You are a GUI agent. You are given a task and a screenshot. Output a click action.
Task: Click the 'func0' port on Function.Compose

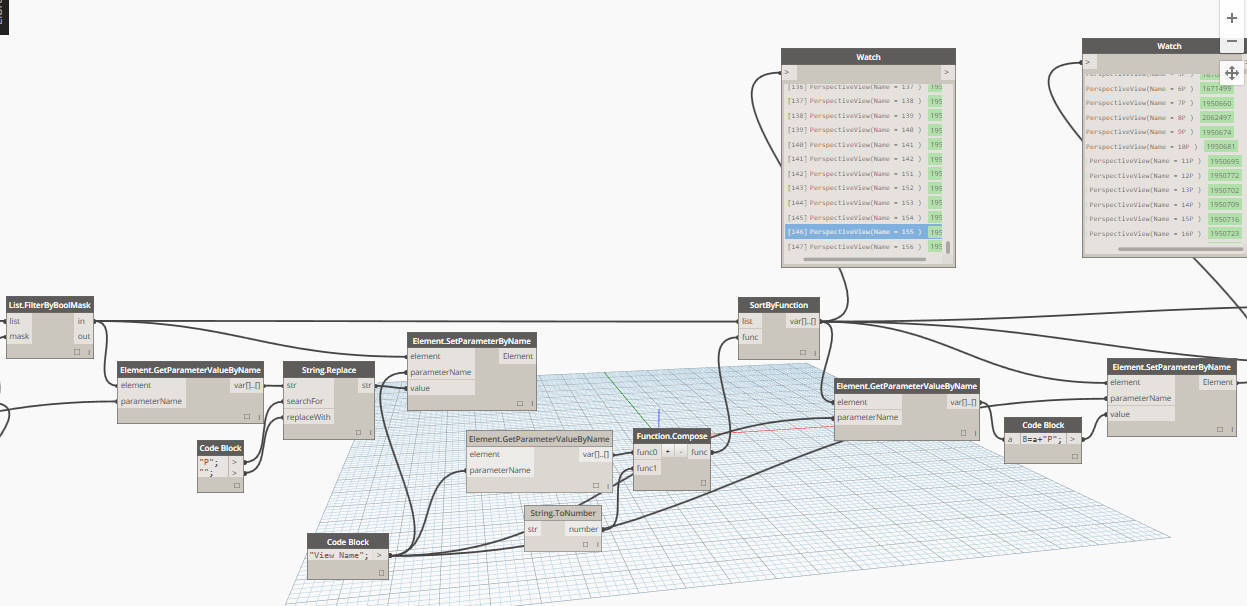pyautogui.click(x=647, y=452)
